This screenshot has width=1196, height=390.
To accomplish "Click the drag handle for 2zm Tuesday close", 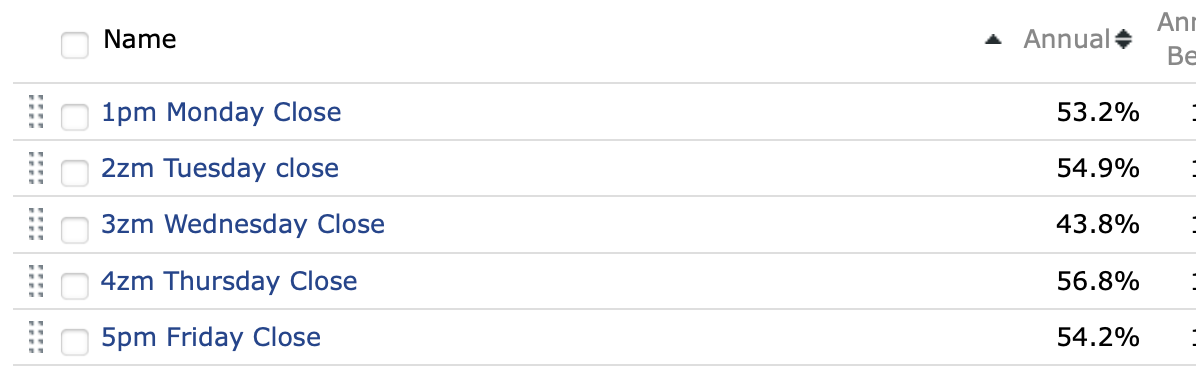I will coord(36,168).
